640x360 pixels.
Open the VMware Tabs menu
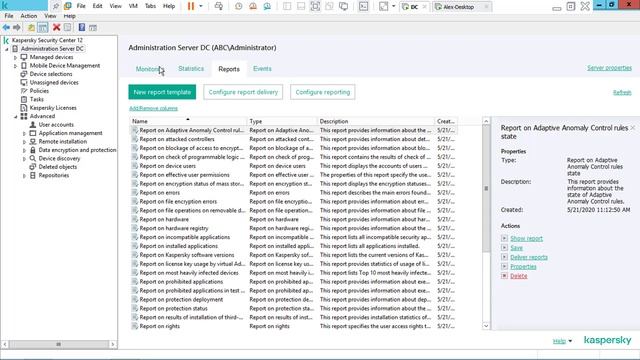[150, 6]
